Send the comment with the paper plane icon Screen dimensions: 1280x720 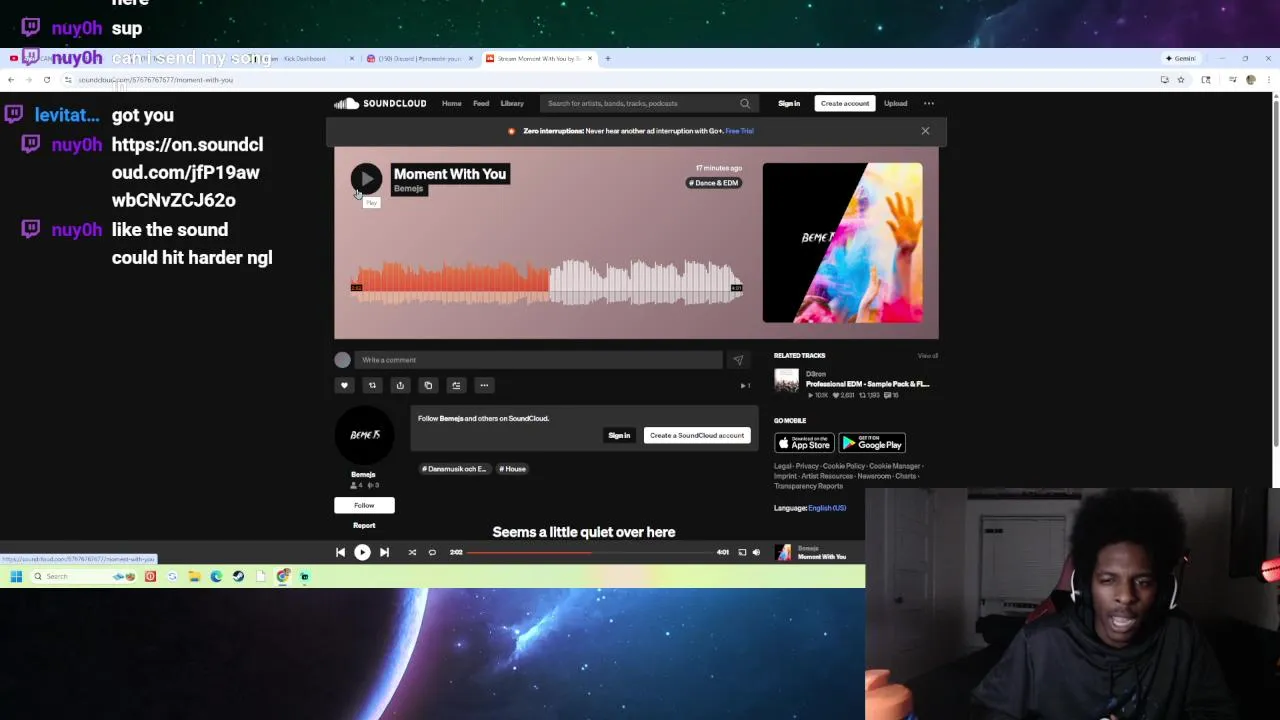coord(738,360)
